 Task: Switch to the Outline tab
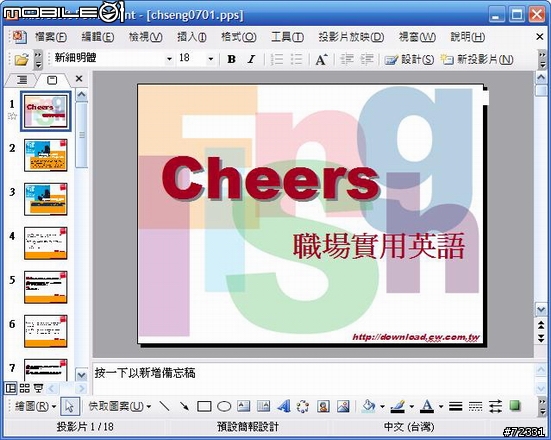tap(21, 80)
